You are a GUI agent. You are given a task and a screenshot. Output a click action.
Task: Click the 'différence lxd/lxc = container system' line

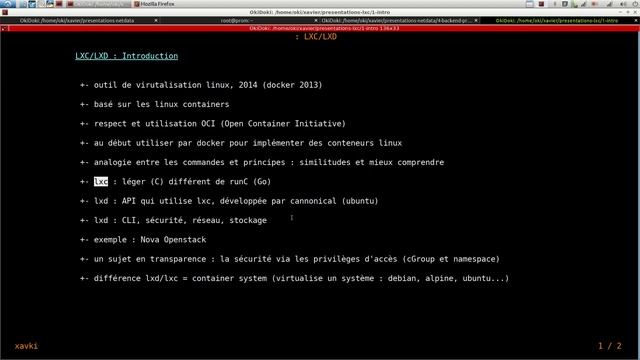coord(301,278)
